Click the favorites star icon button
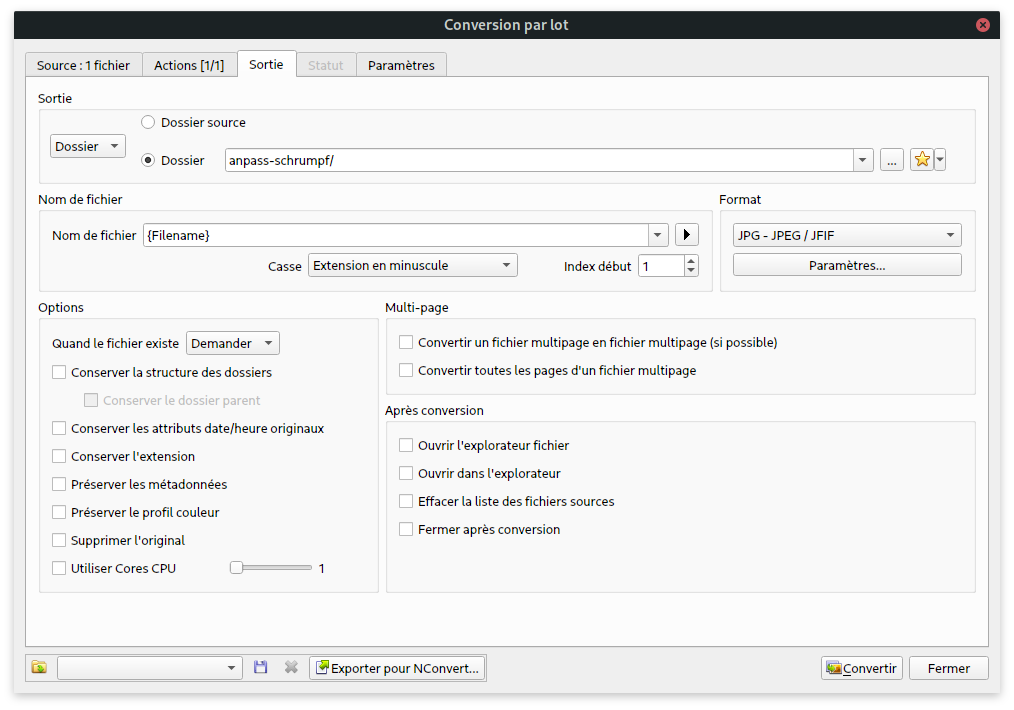 (x=922, y=160)
